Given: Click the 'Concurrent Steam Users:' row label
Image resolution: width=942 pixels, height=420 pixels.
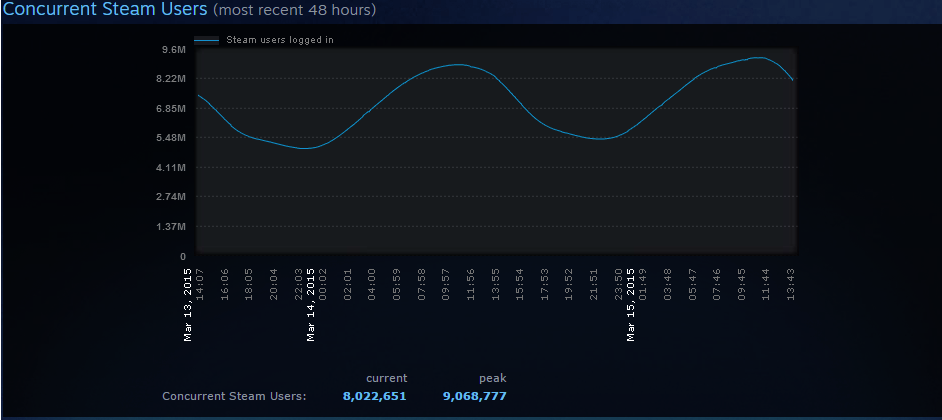Looking at the screenshot, I should (234, 397).
